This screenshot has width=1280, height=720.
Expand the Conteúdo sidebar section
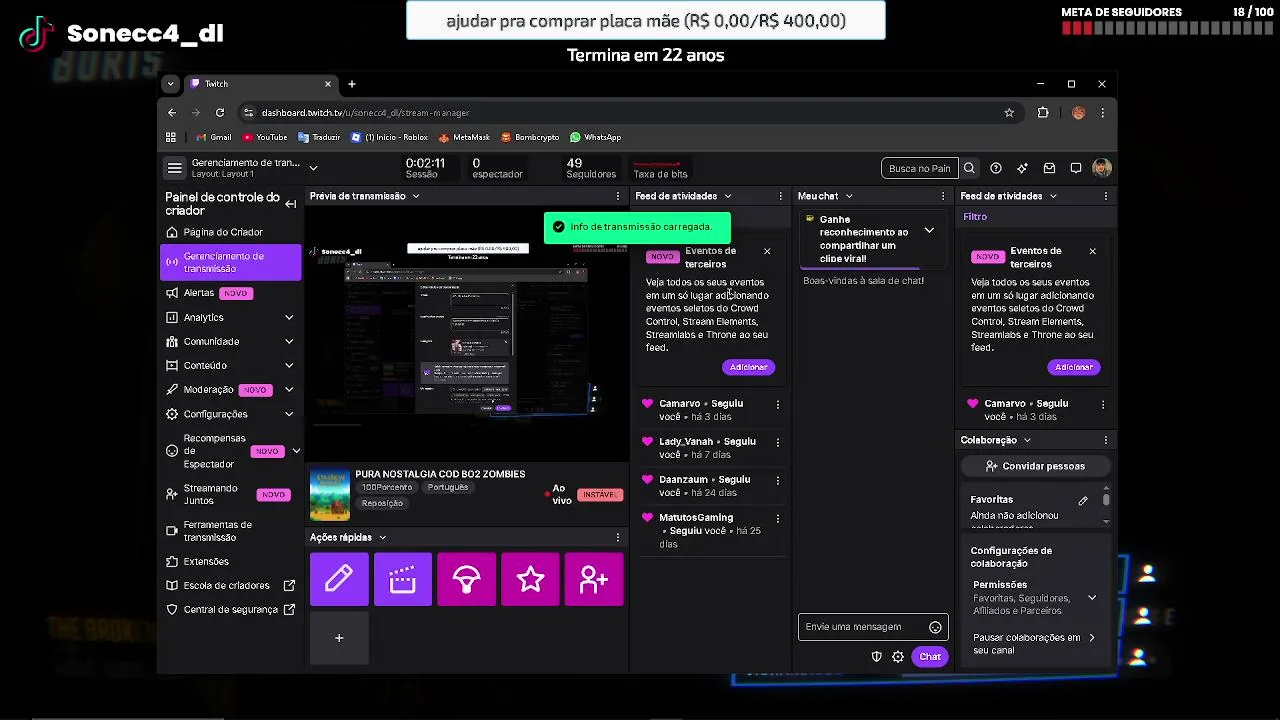pos(289,365)
